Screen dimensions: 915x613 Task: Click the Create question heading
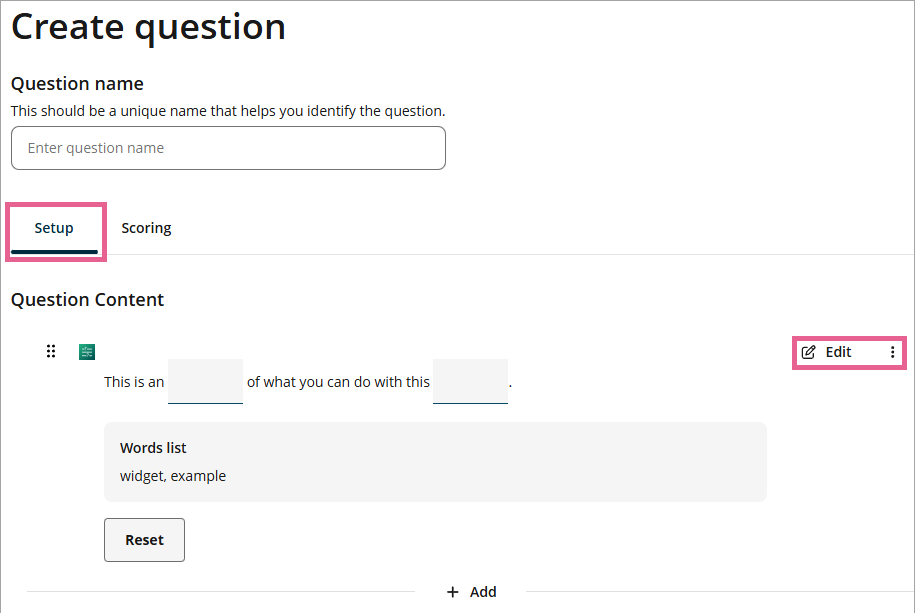click(x=148, y=27)
